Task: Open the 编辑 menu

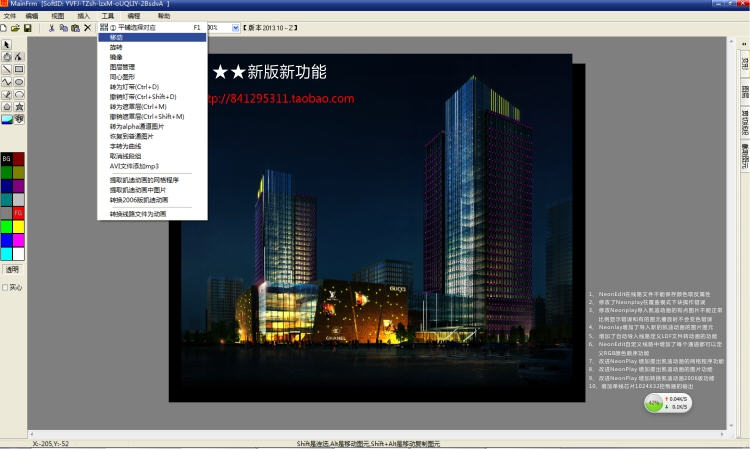Action: pyautogui.click(x=32, y=16)
